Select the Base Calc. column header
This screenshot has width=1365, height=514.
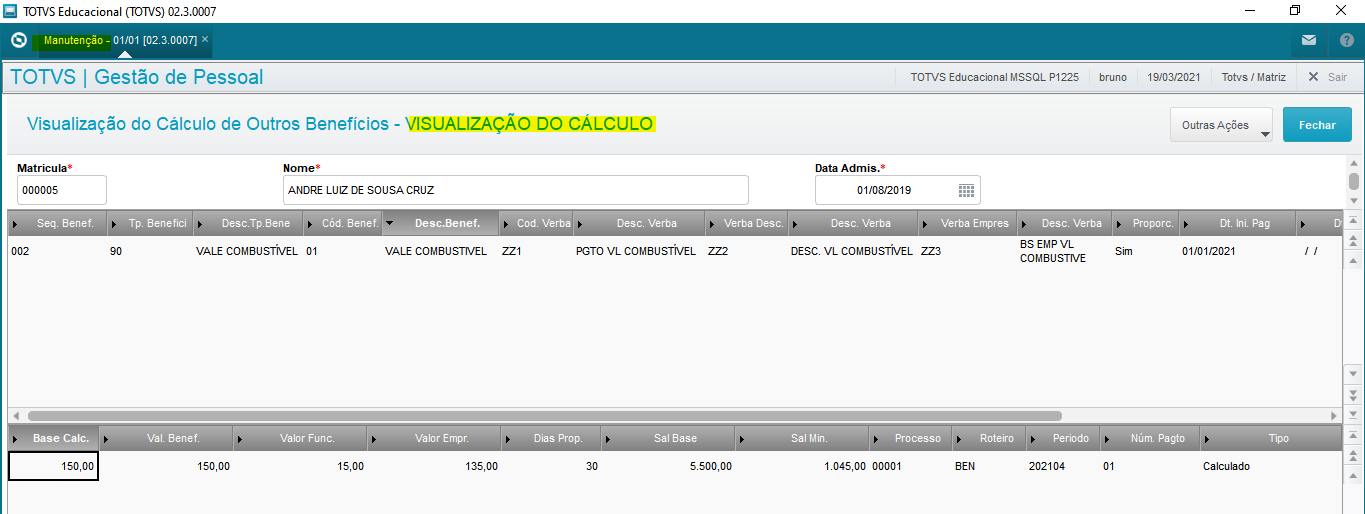coord(55,438)
